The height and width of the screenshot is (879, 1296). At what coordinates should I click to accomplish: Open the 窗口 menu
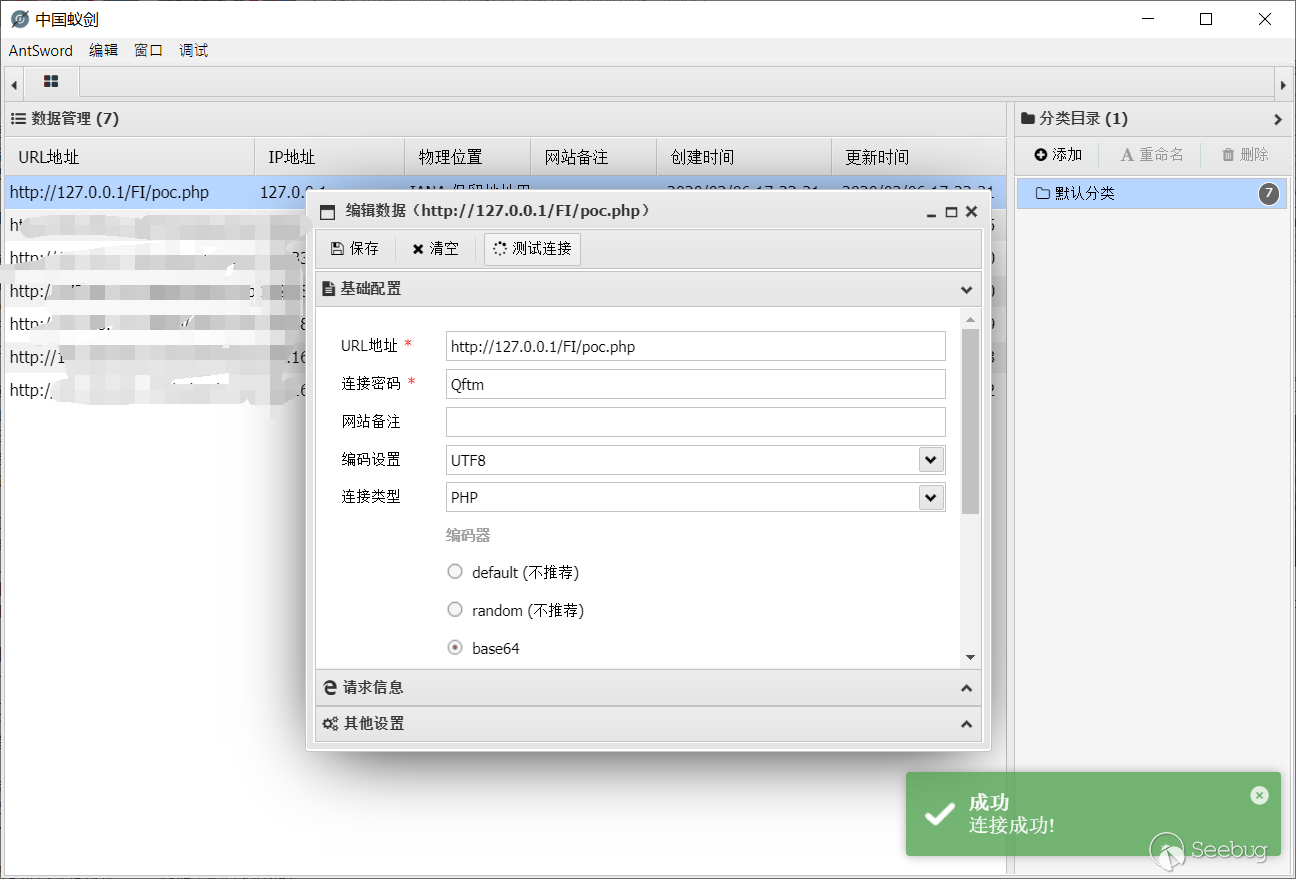[148, 50]
